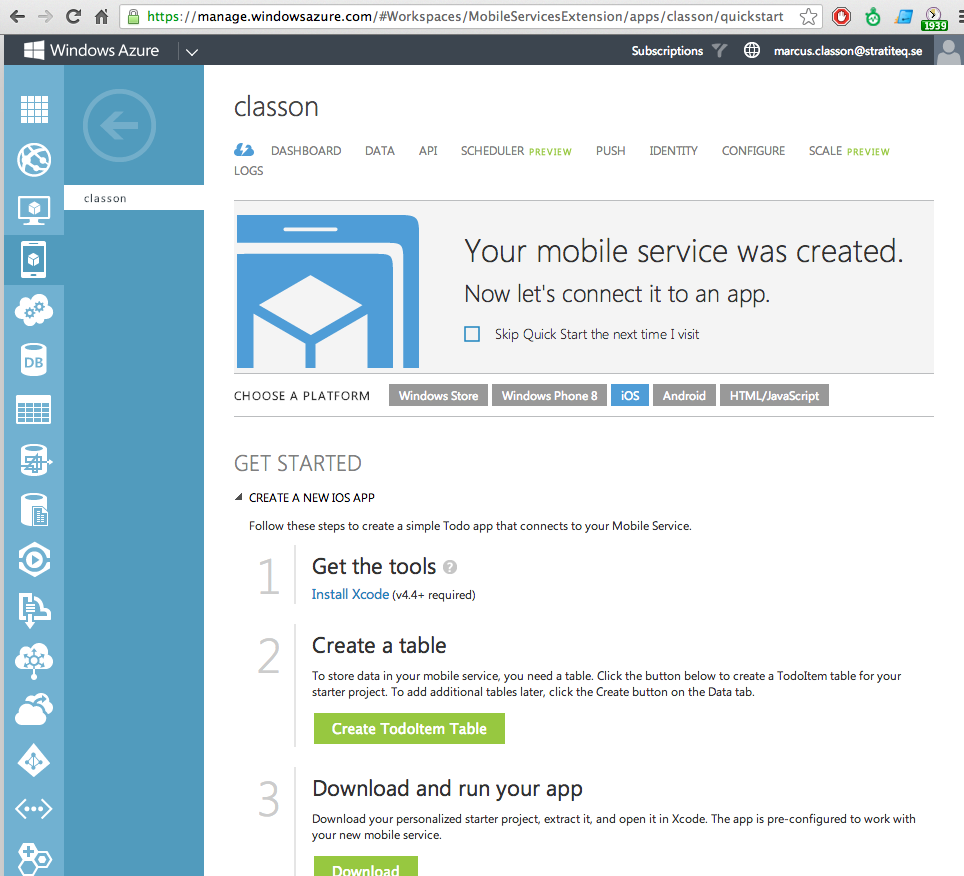Expand the Windows Azure dropdown chevron
Screen dimensions: 964x876
[x=192, y=52]
